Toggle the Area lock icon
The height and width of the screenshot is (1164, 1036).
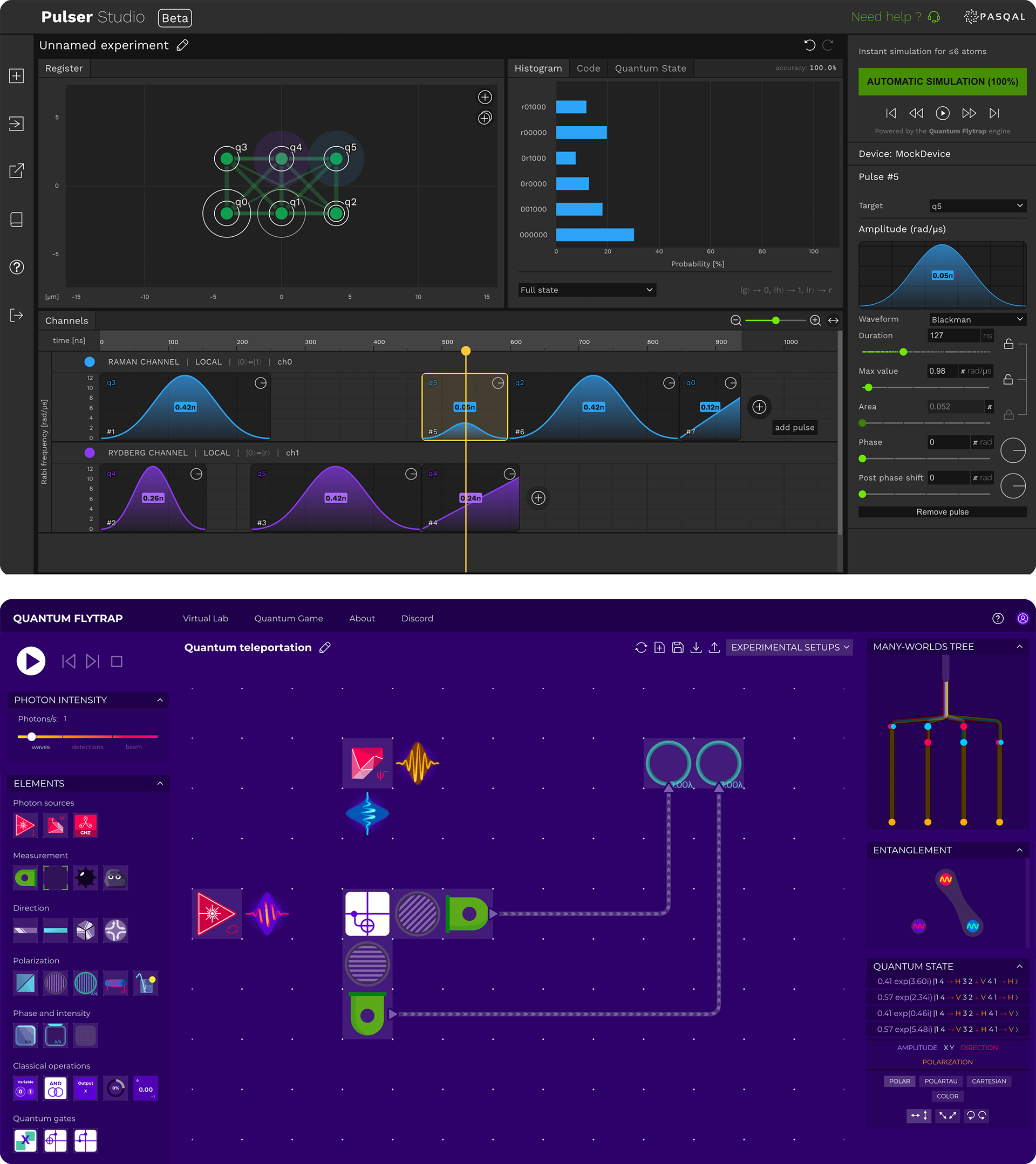coord(1008,415)
